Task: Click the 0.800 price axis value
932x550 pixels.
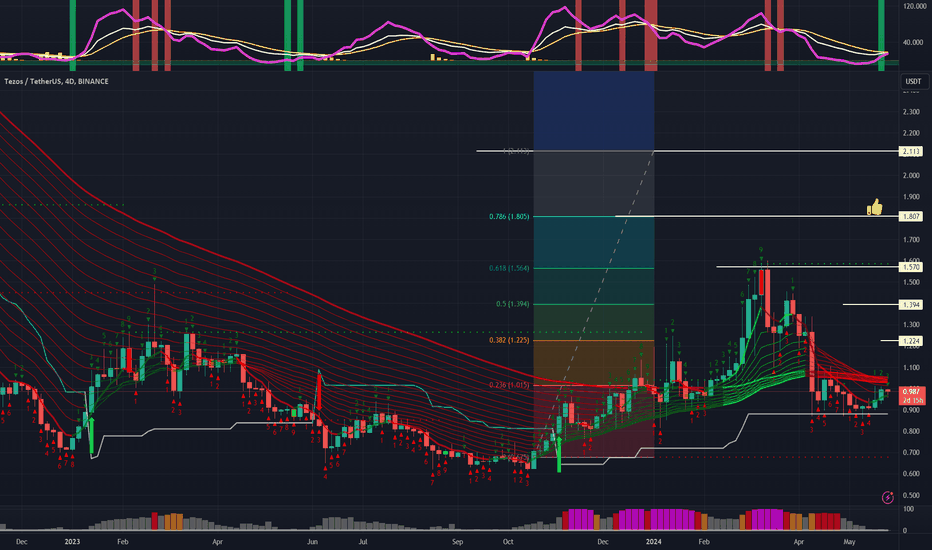Action: pyautogui.click(x=911, y=431)
